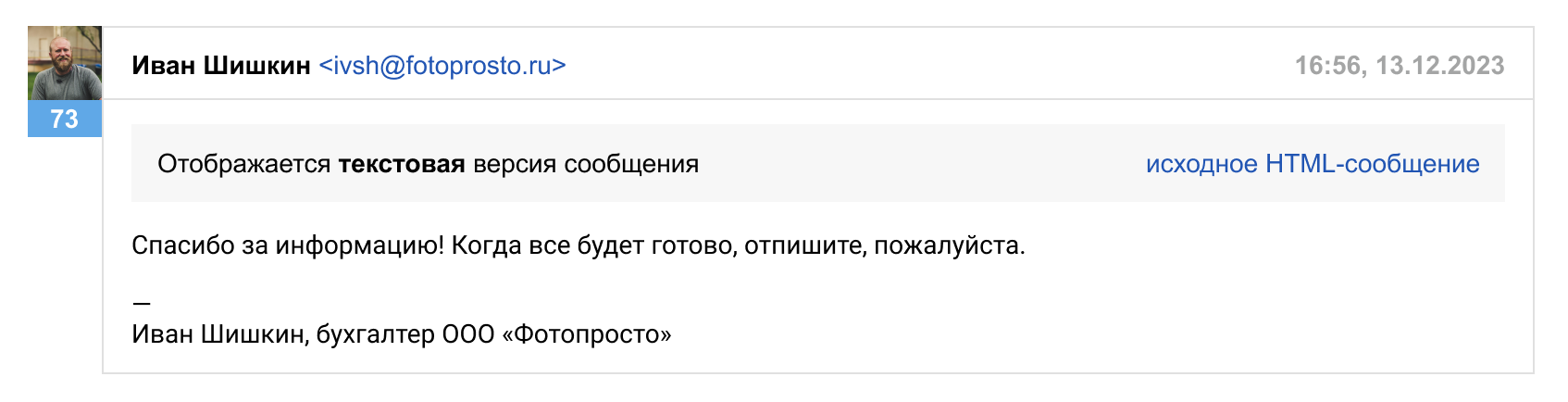Open the ivsh@fotoprosto.ru email address link

(x=442, y=66)
